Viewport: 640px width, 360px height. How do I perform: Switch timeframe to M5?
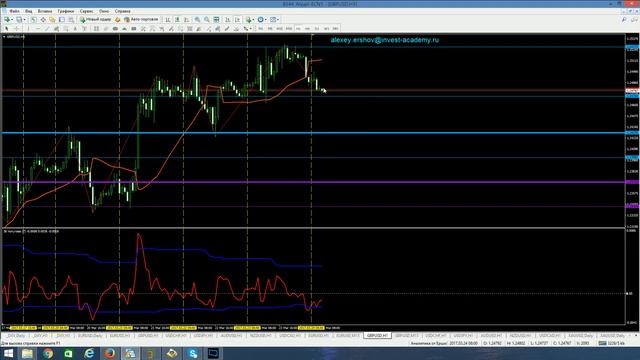(270, 29)
